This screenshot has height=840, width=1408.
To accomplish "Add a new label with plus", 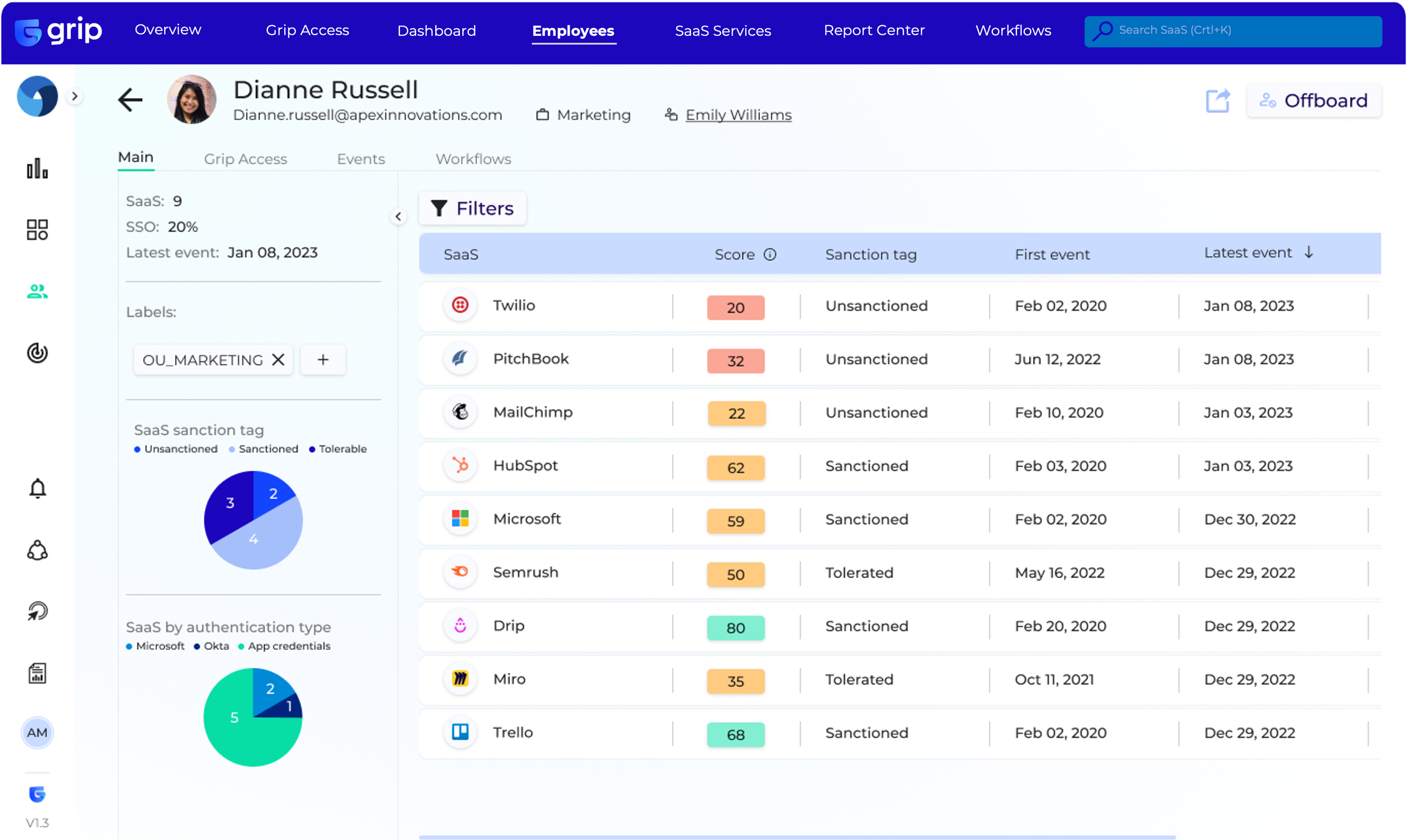I will tap(322, 359).
